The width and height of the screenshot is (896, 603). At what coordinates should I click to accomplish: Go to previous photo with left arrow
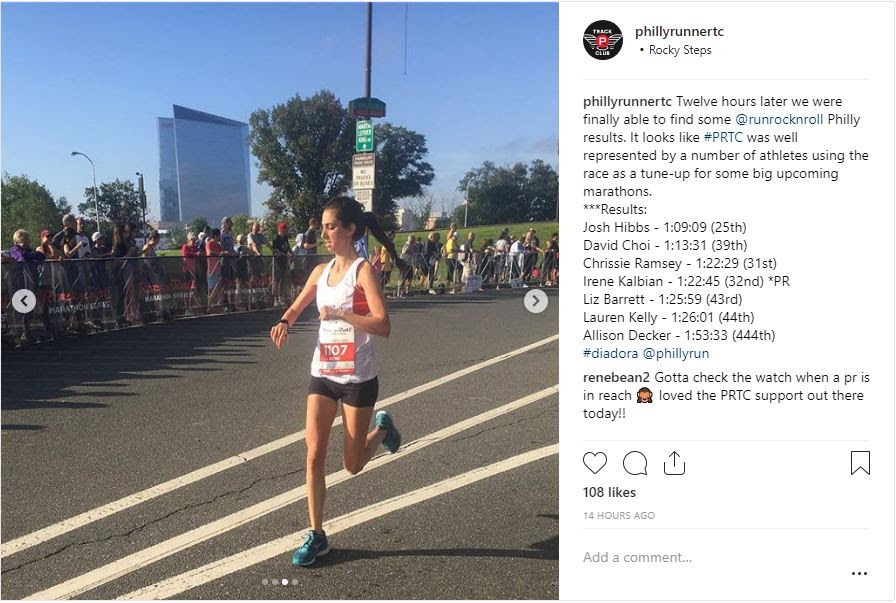[24, 301]
